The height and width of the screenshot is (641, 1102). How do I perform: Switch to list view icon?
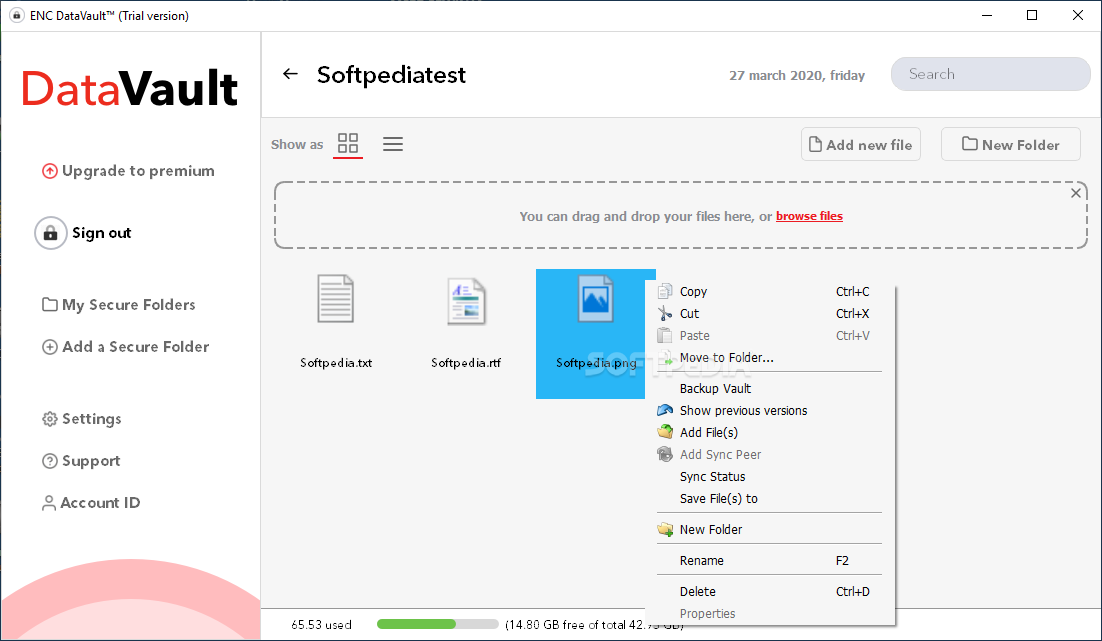click(x=393, y=144)
